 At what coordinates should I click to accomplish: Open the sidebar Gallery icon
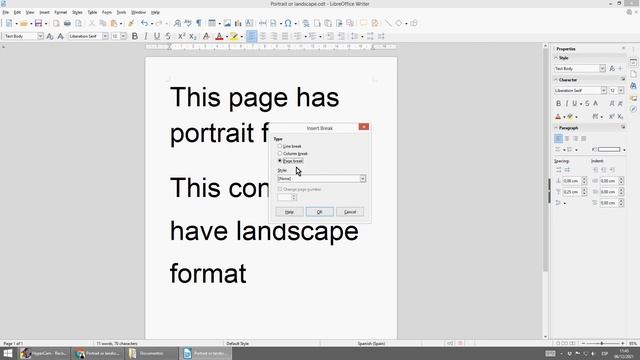pyautogui.click(x=633, y=98)
